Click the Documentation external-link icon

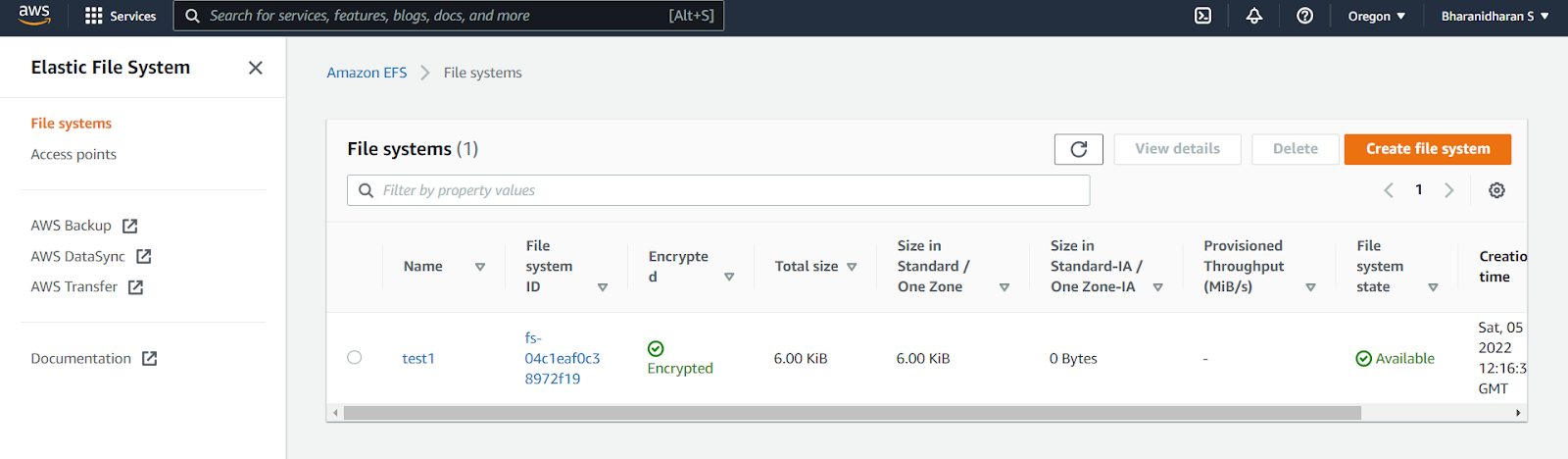point(149,359)
